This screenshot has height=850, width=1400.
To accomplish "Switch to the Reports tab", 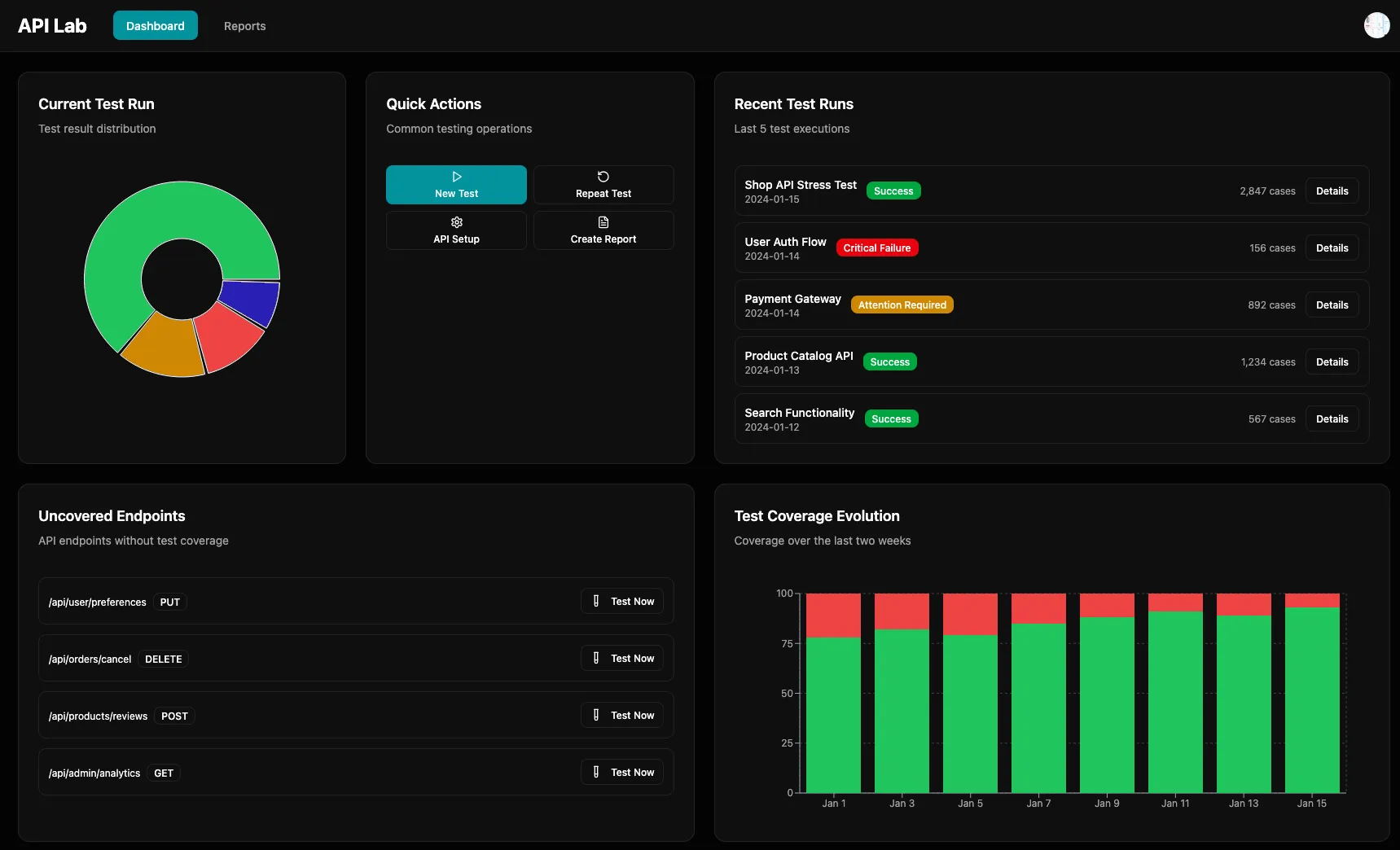I will click(x=244, y=25).
